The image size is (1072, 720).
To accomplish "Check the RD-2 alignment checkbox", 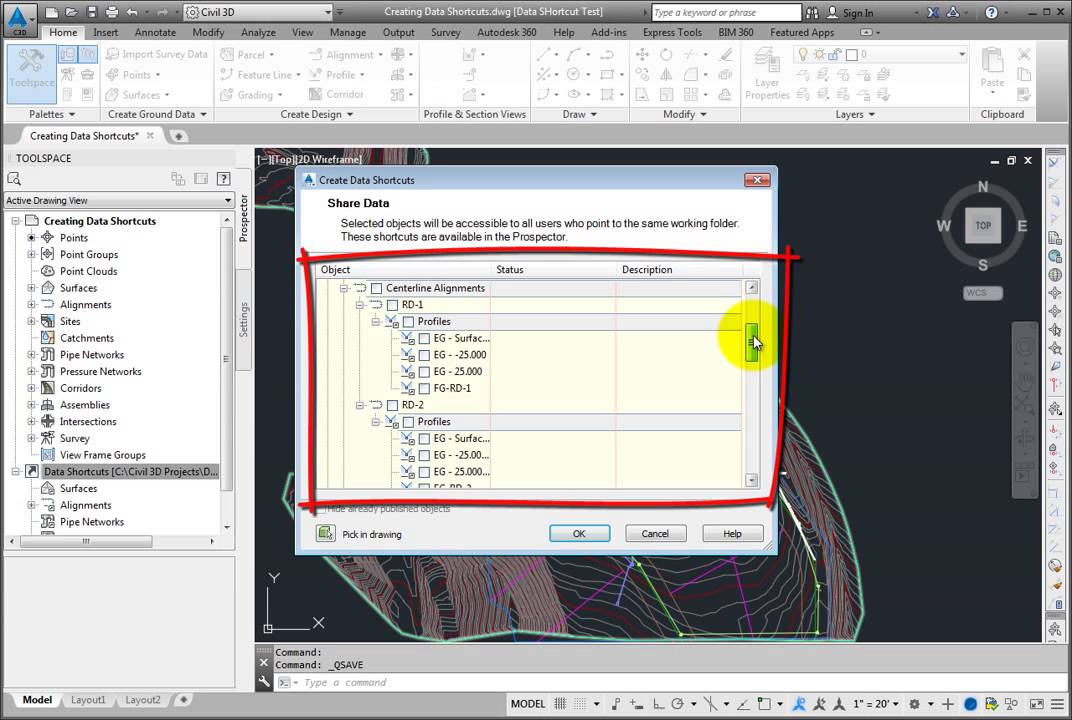I will tap(392, 405).
